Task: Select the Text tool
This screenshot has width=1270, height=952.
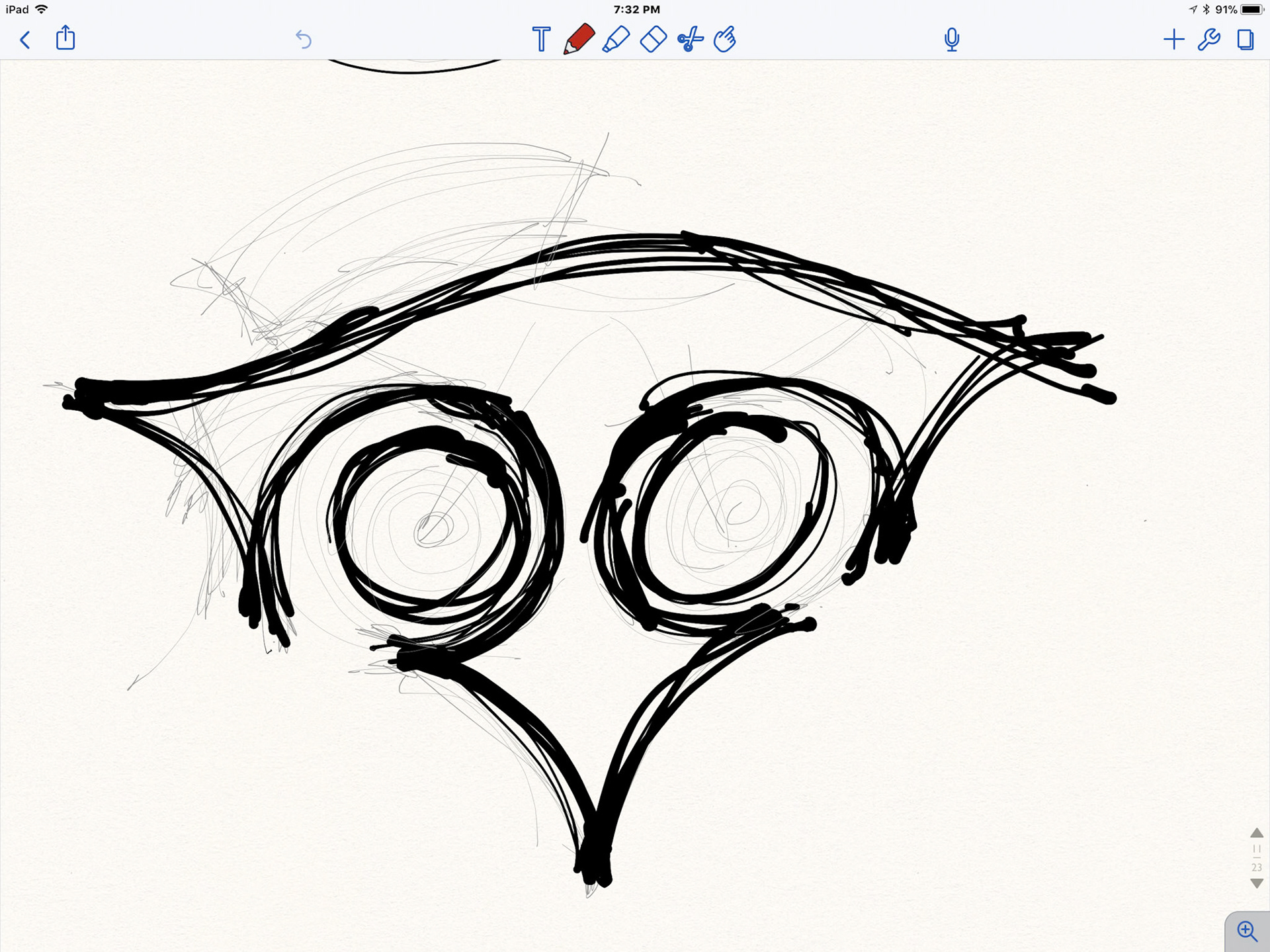Action: coord(541,40)
